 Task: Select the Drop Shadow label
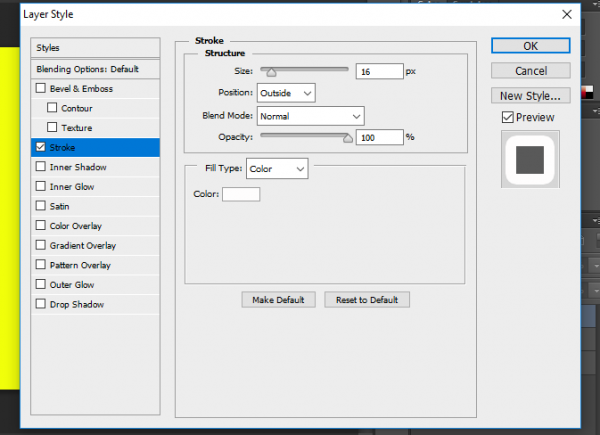coord(77,305)
